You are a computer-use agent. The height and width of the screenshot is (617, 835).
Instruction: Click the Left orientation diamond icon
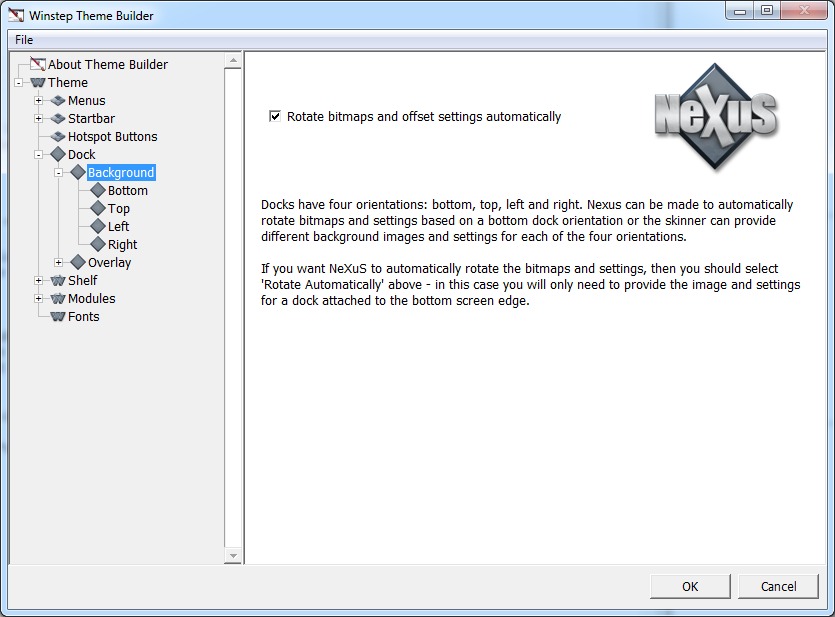[x=98, y=226]
